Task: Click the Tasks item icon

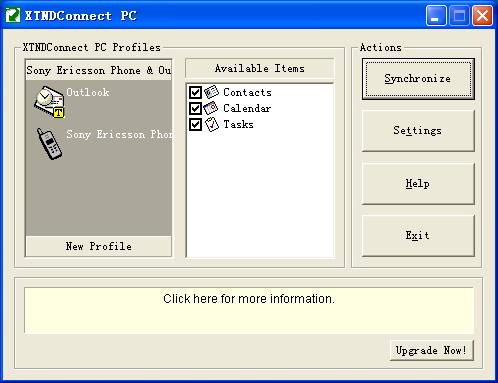Action: [x=212, y=124]
